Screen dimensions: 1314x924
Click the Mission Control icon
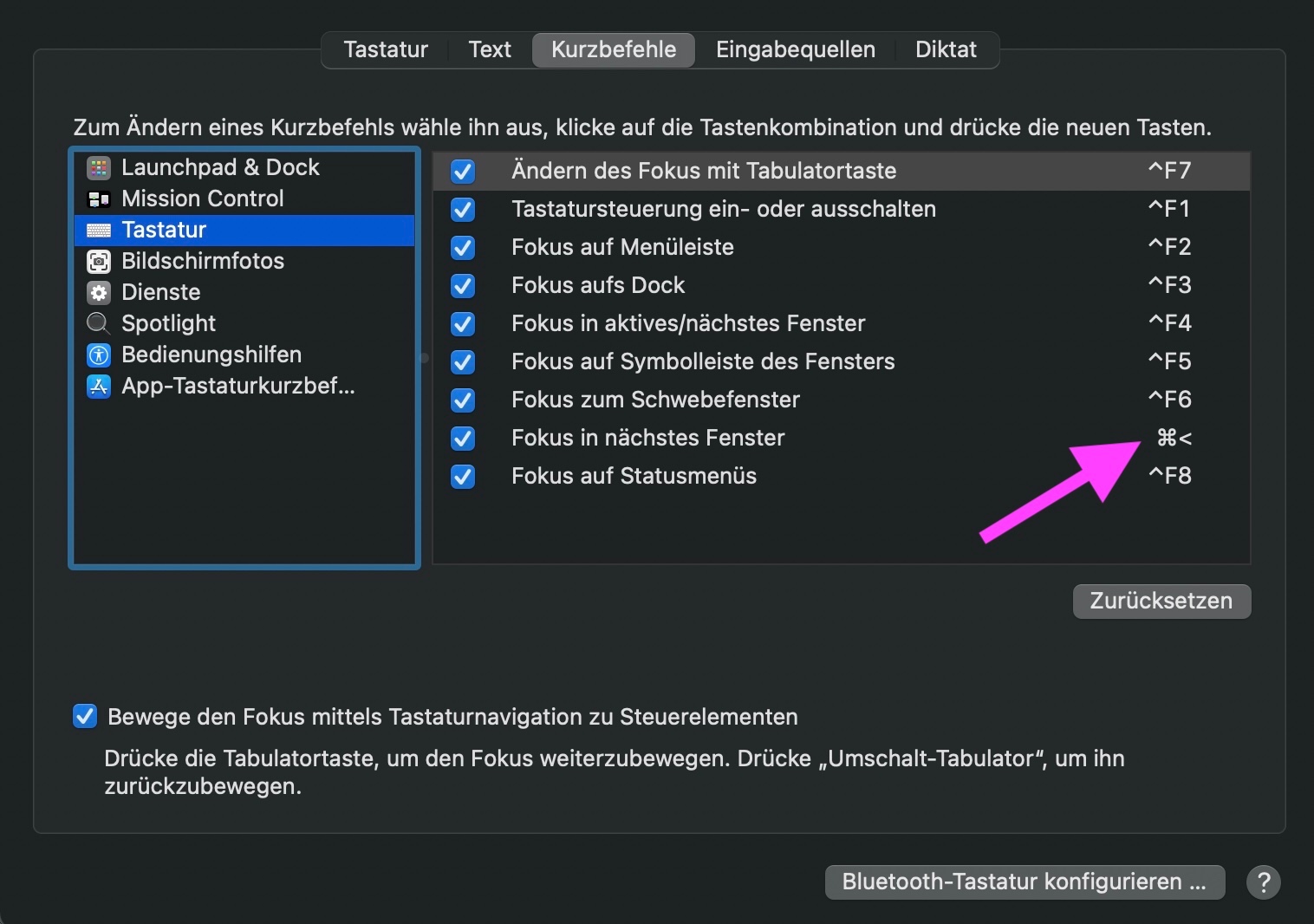coord(99,198)
